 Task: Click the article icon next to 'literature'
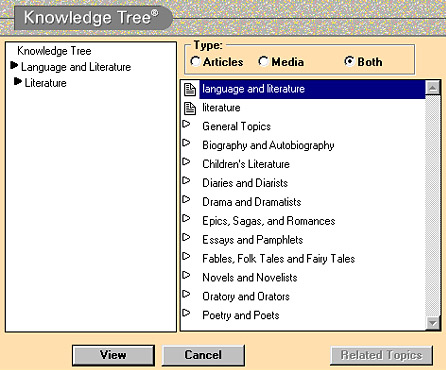190,108
